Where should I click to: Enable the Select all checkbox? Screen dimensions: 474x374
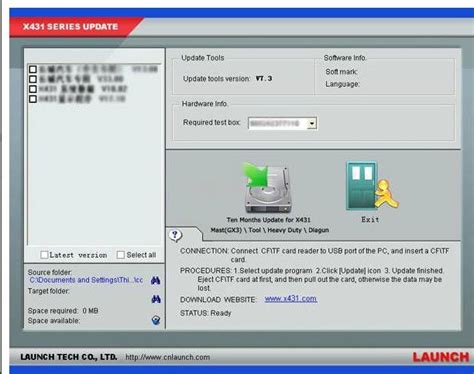click(121, 255)
